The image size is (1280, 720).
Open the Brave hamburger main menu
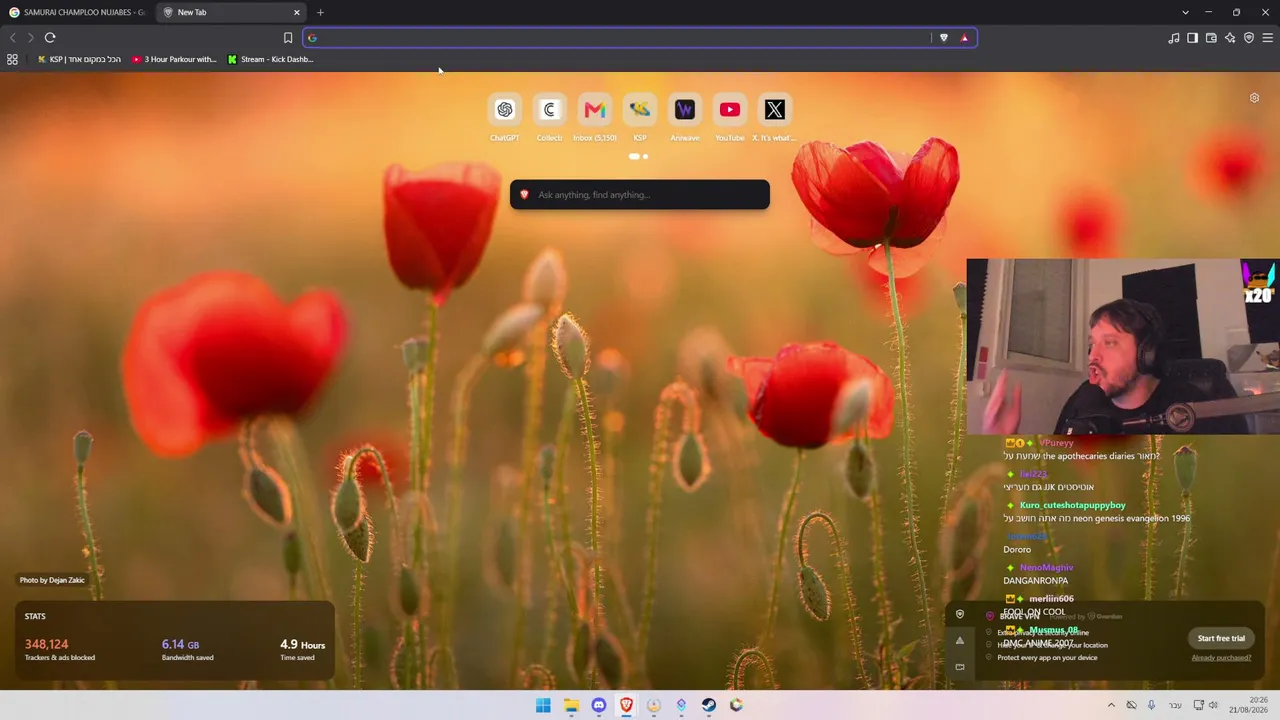[1267, 38]
